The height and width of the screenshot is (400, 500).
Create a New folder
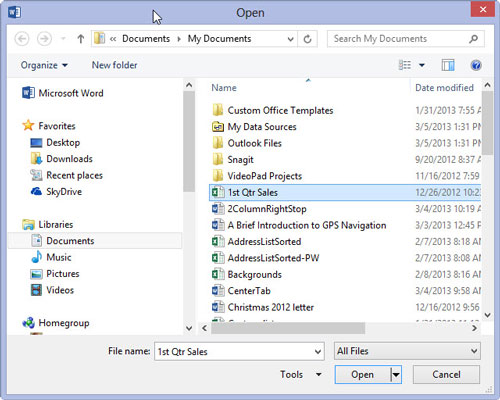point(114,65)
